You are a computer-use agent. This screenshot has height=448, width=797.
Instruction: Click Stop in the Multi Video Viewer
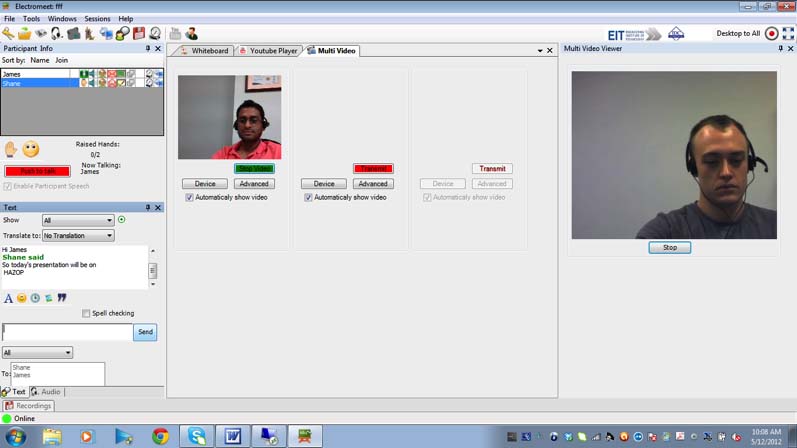tap(669, 248)
